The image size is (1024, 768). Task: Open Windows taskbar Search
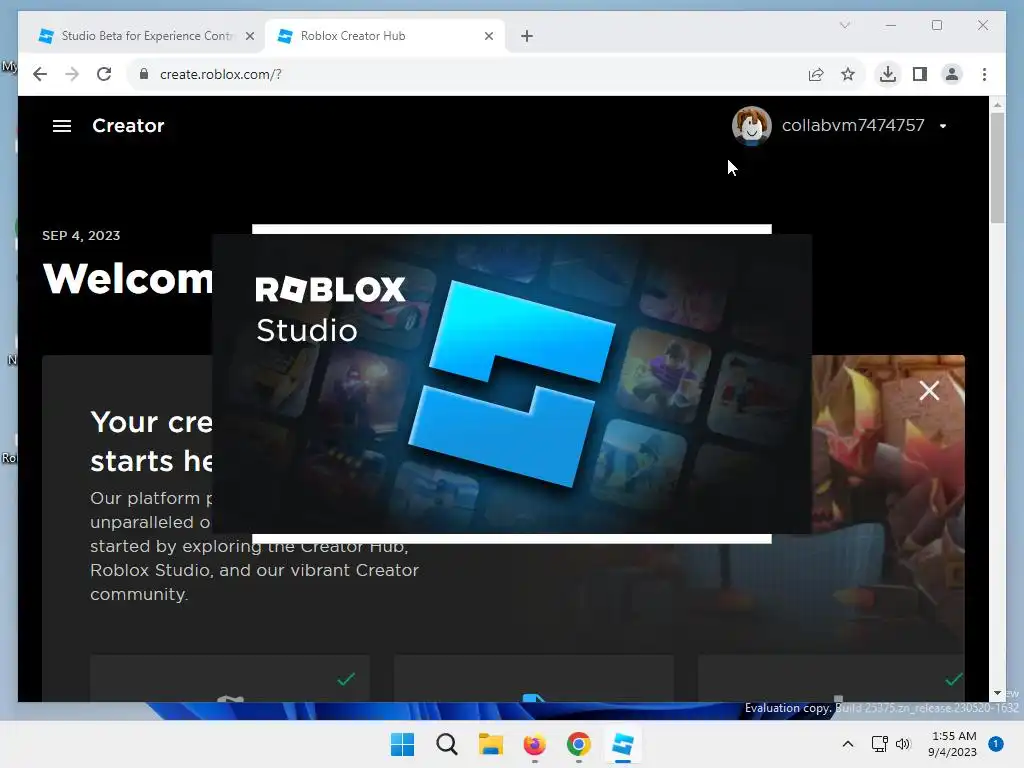447,744
